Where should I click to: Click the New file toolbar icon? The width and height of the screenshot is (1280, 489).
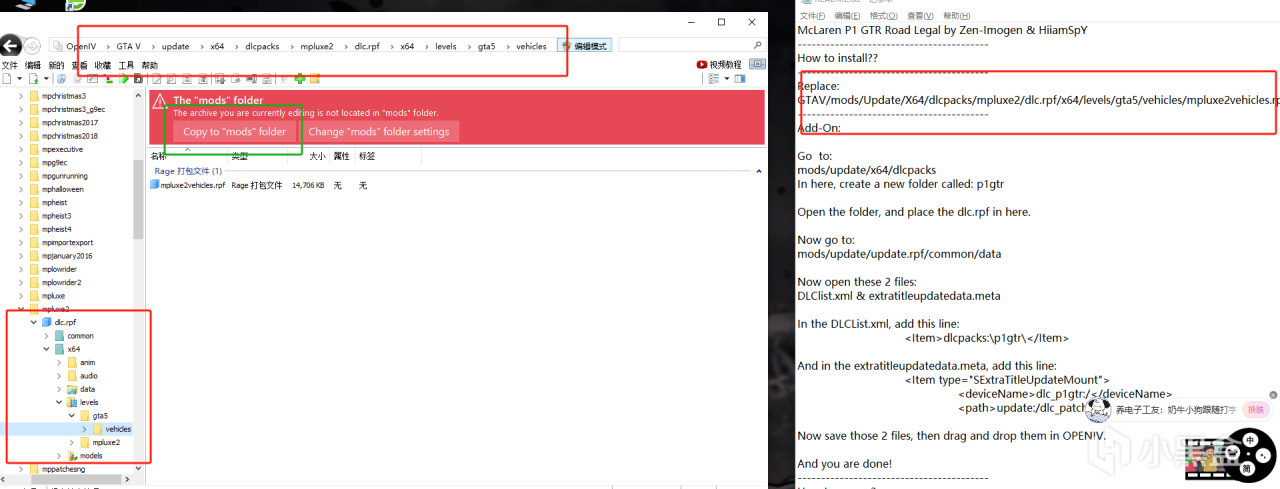(x=8, y=79)
